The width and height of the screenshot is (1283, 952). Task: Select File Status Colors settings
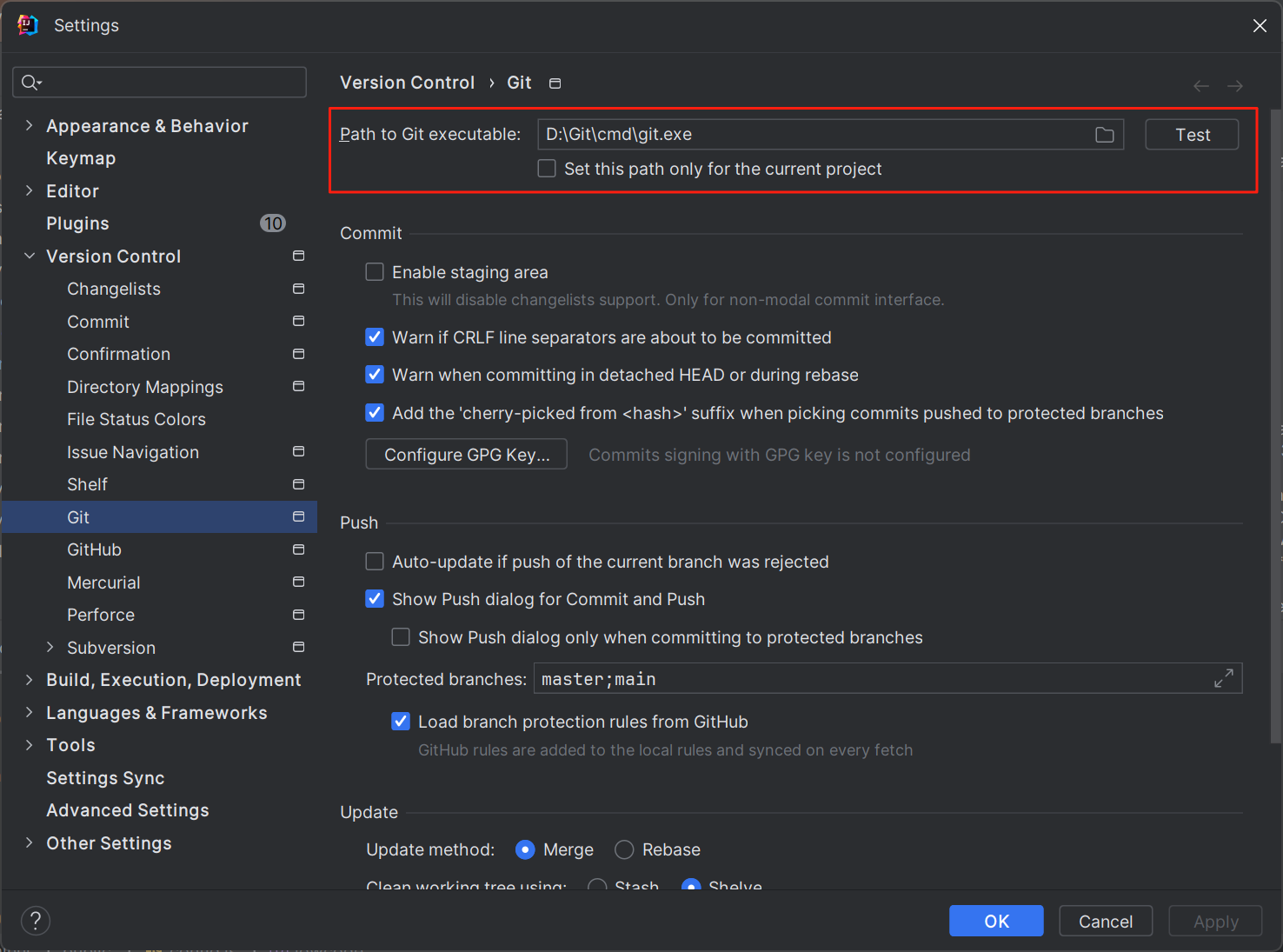click(136, 419)
